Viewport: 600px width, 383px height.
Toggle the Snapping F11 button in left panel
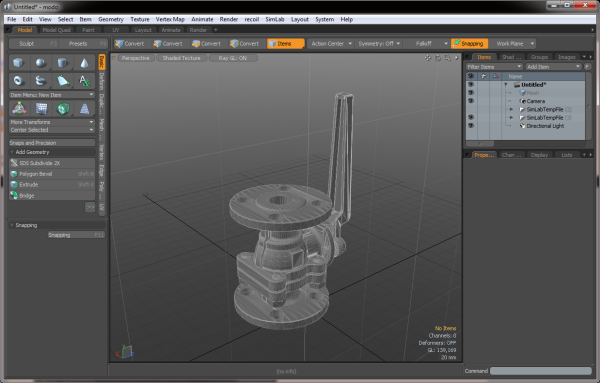(76, 235)
